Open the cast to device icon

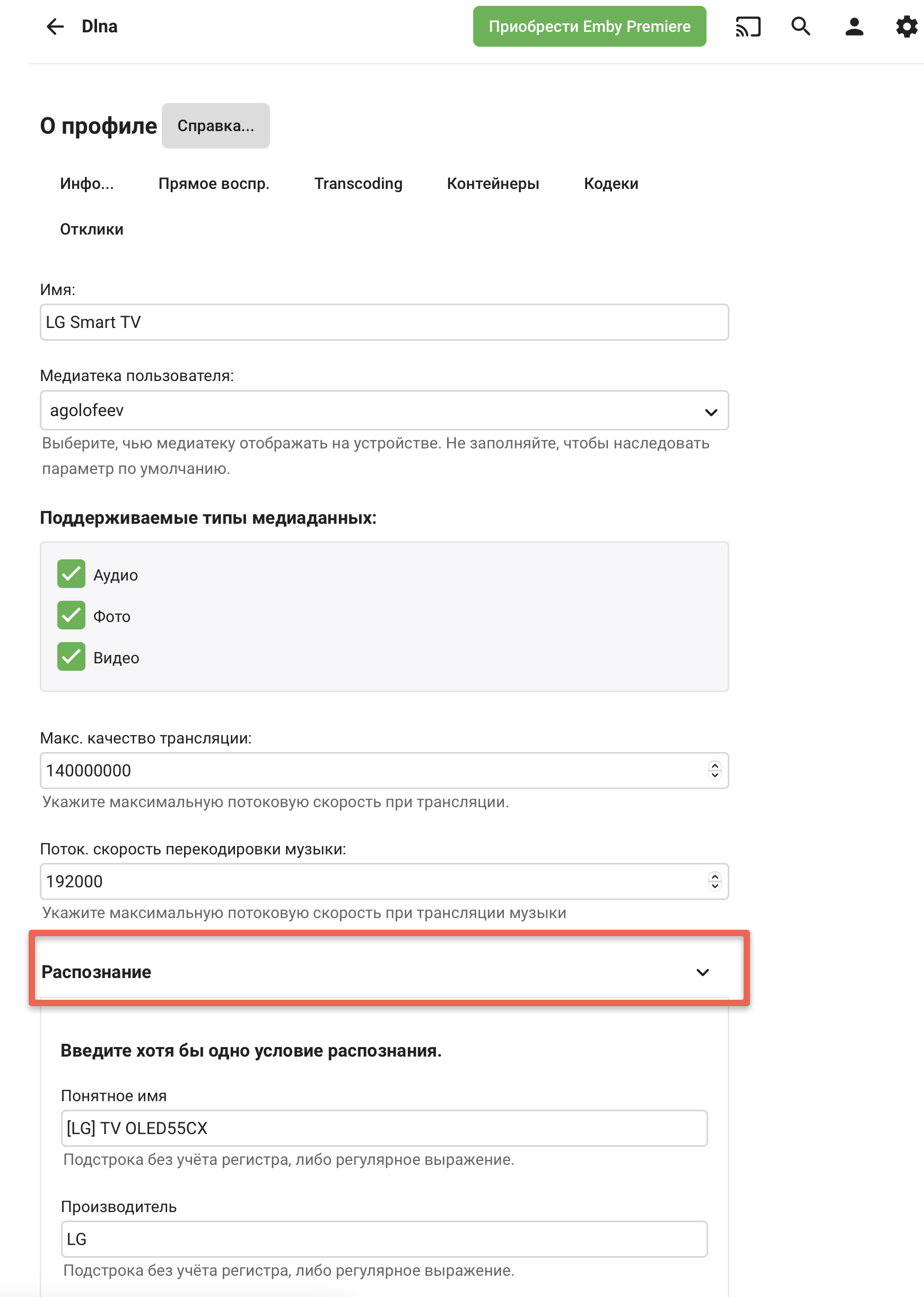point(747,26)
